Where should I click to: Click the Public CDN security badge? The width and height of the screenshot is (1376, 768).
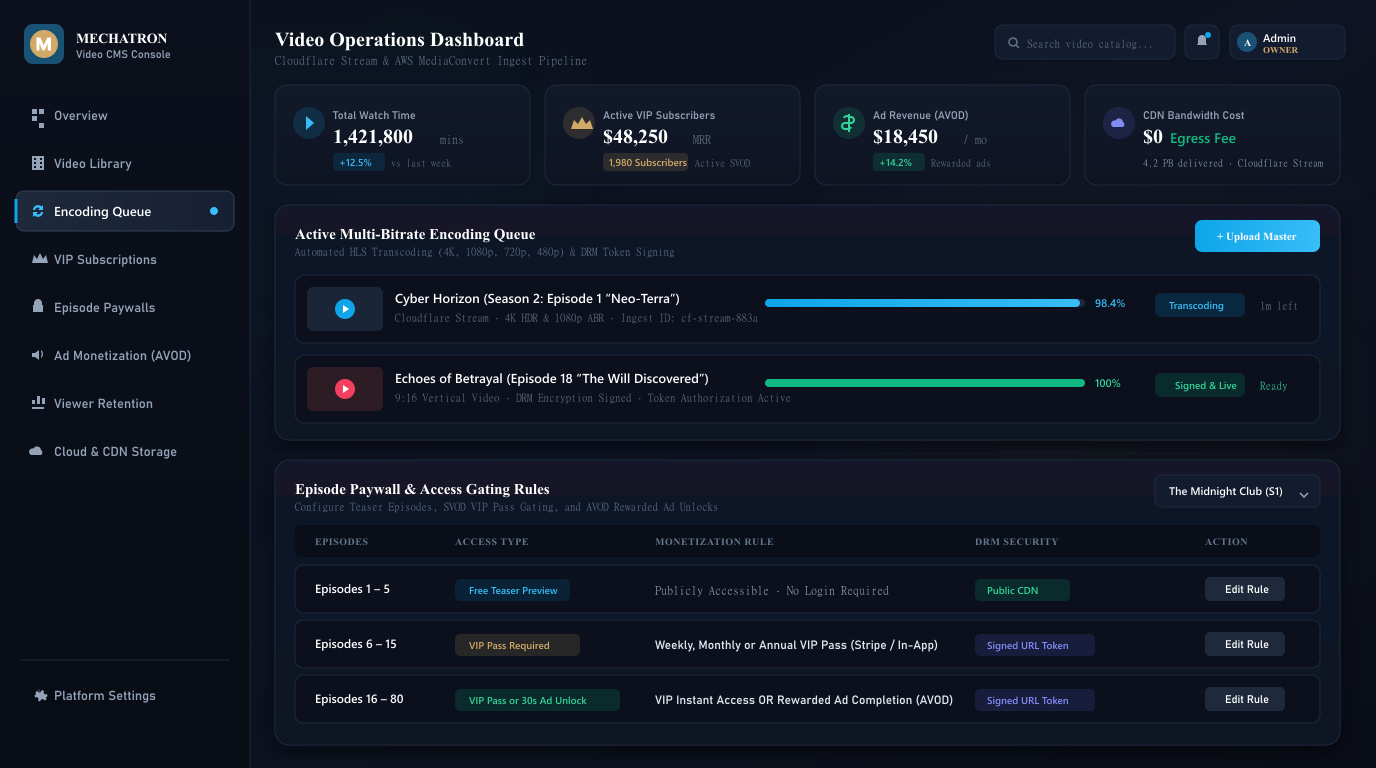[1022, 590]
